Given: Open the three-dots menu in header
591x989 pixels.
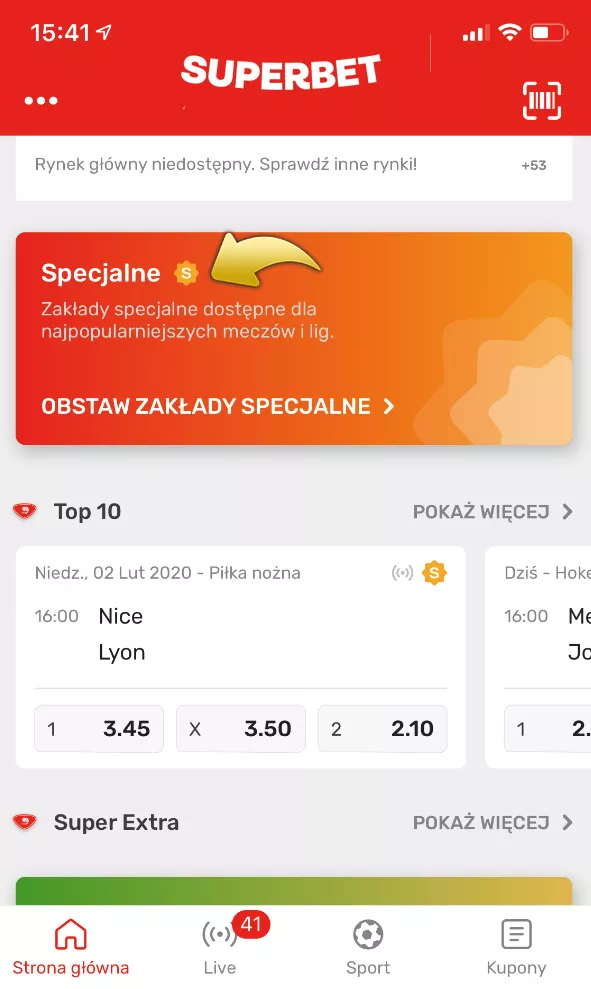Looking at the screenshot, I should 41,100.
